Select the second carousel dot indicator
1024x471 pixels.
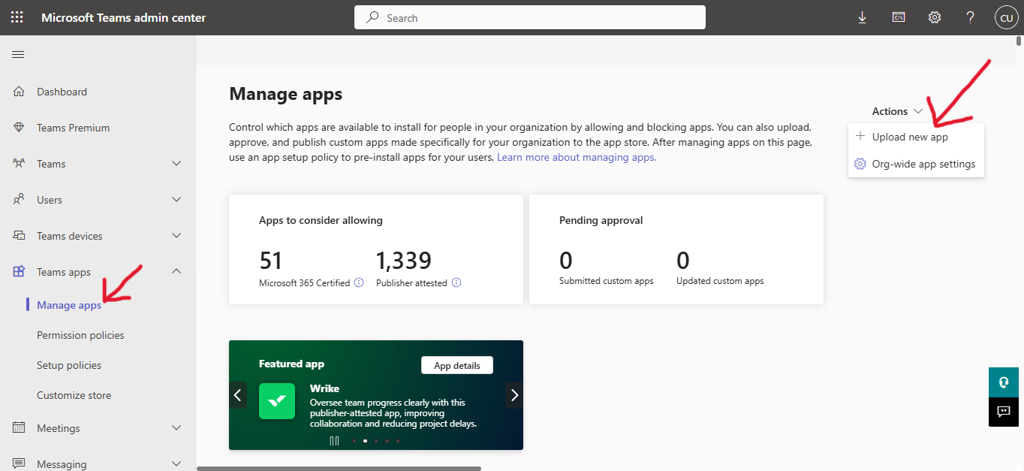click(x=365, y=441)
